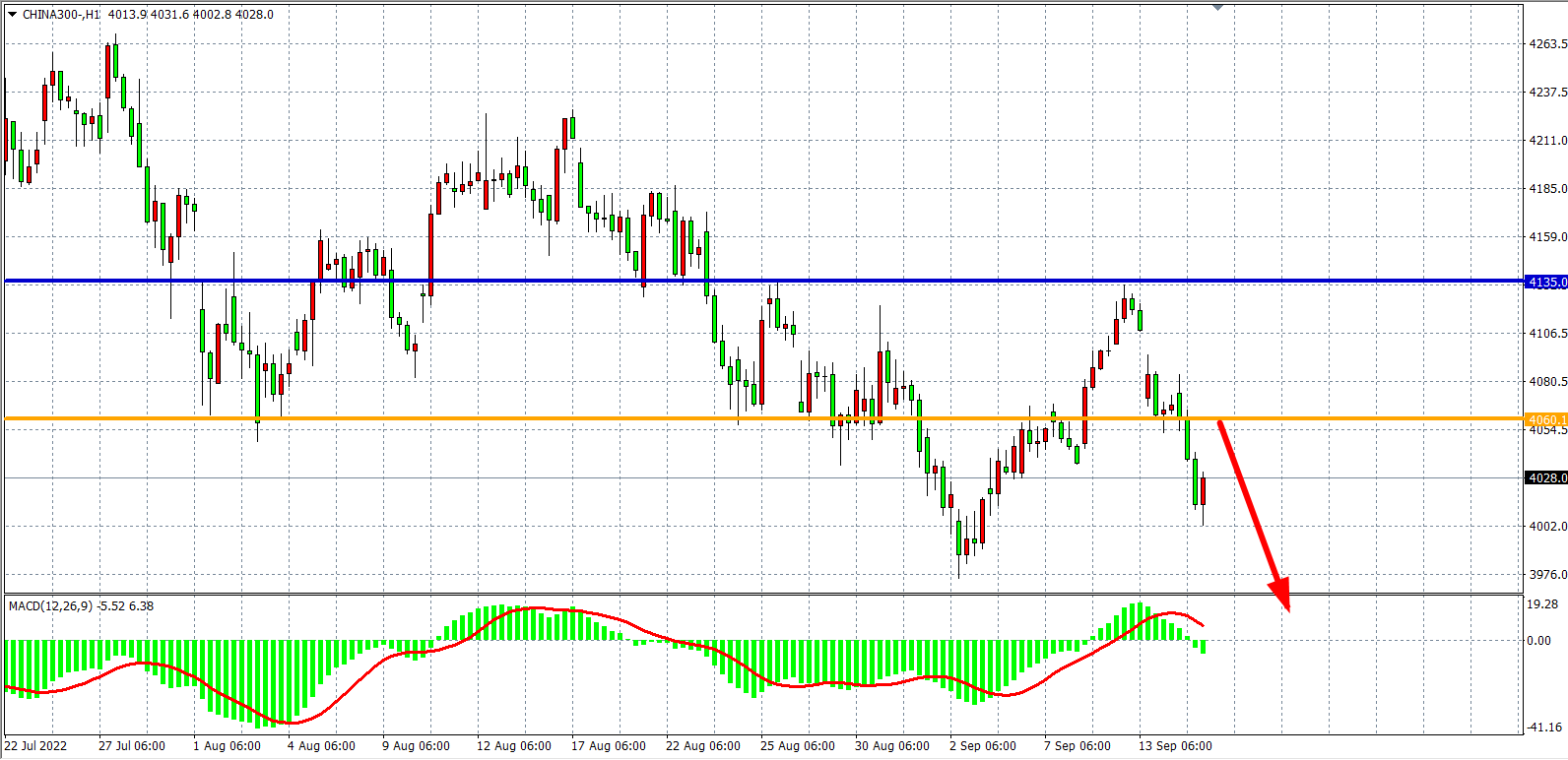Click the right end of MACD signal line
The height and width of the screenshot is (760, 1568).
tap(1202, 625)
